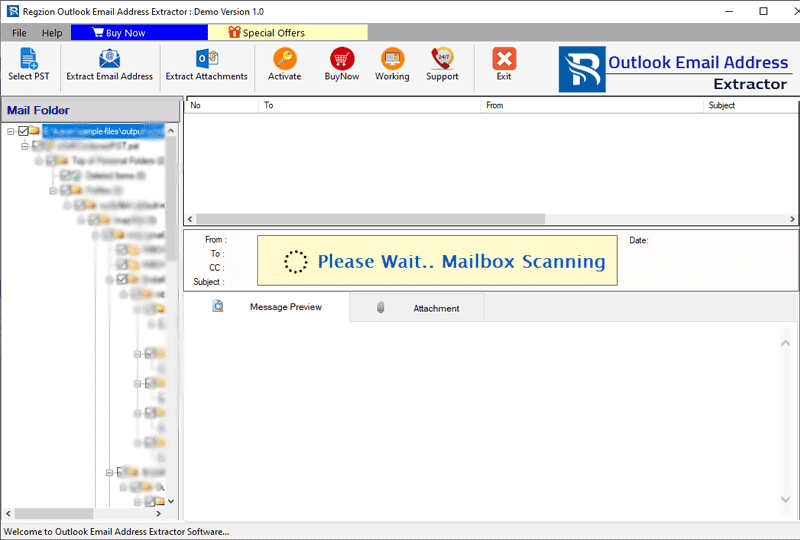The height and width of the screenshot is (540, 800).
Task: Click the Mail Folder horizontal scrollbar thumb
Action: tap(54, 513)
